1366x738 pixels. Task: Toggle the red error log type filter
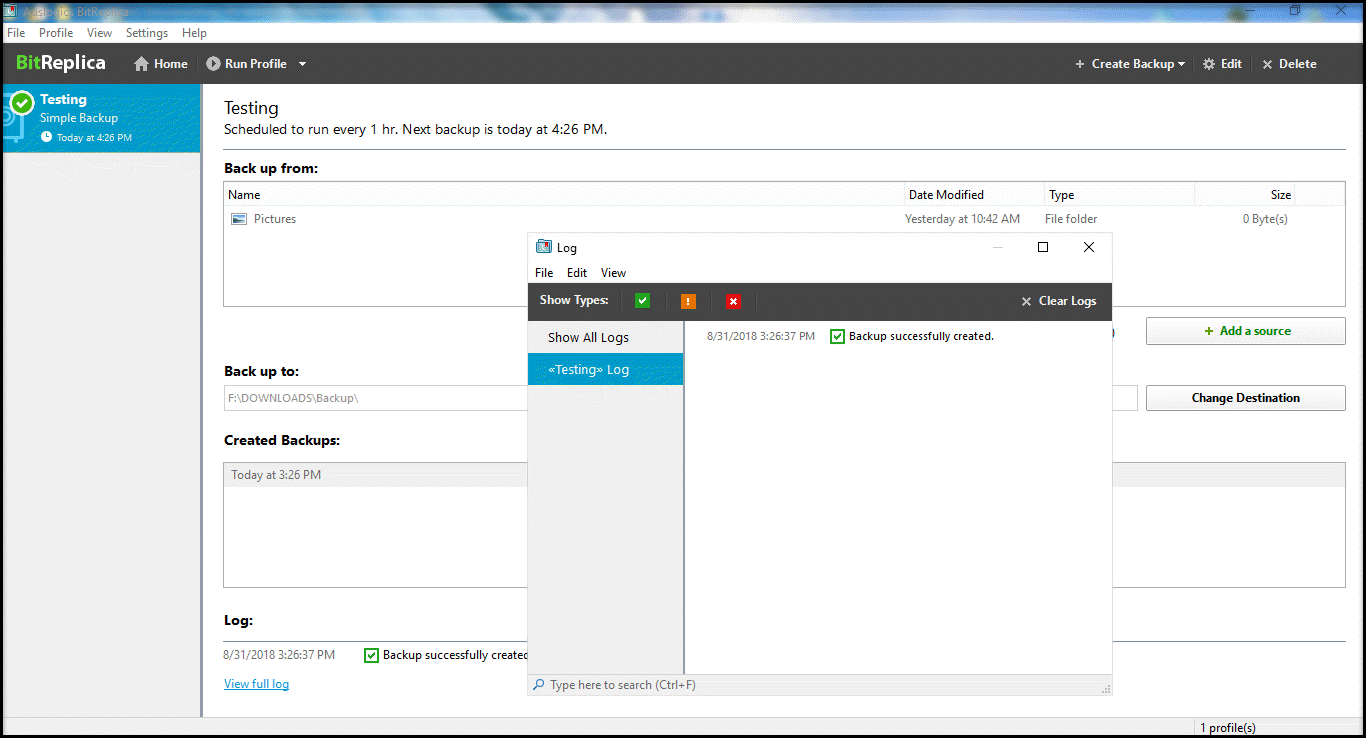coord(733,301)
